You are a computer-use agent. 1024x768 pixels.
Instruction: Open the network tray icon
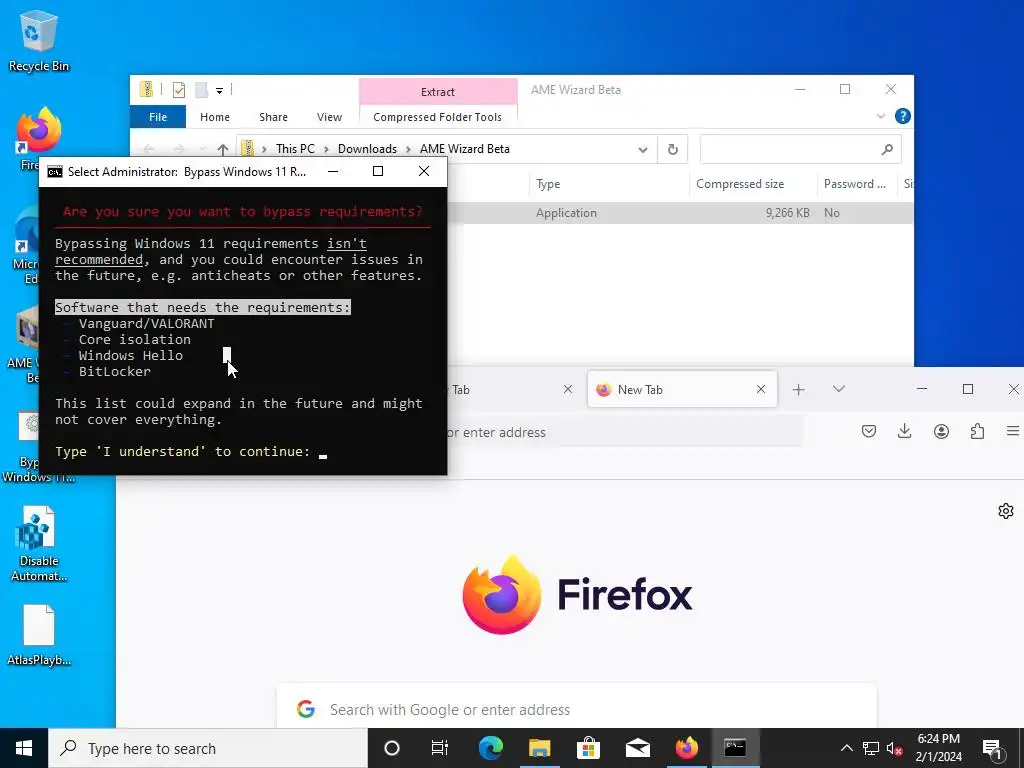coord(871,748)
